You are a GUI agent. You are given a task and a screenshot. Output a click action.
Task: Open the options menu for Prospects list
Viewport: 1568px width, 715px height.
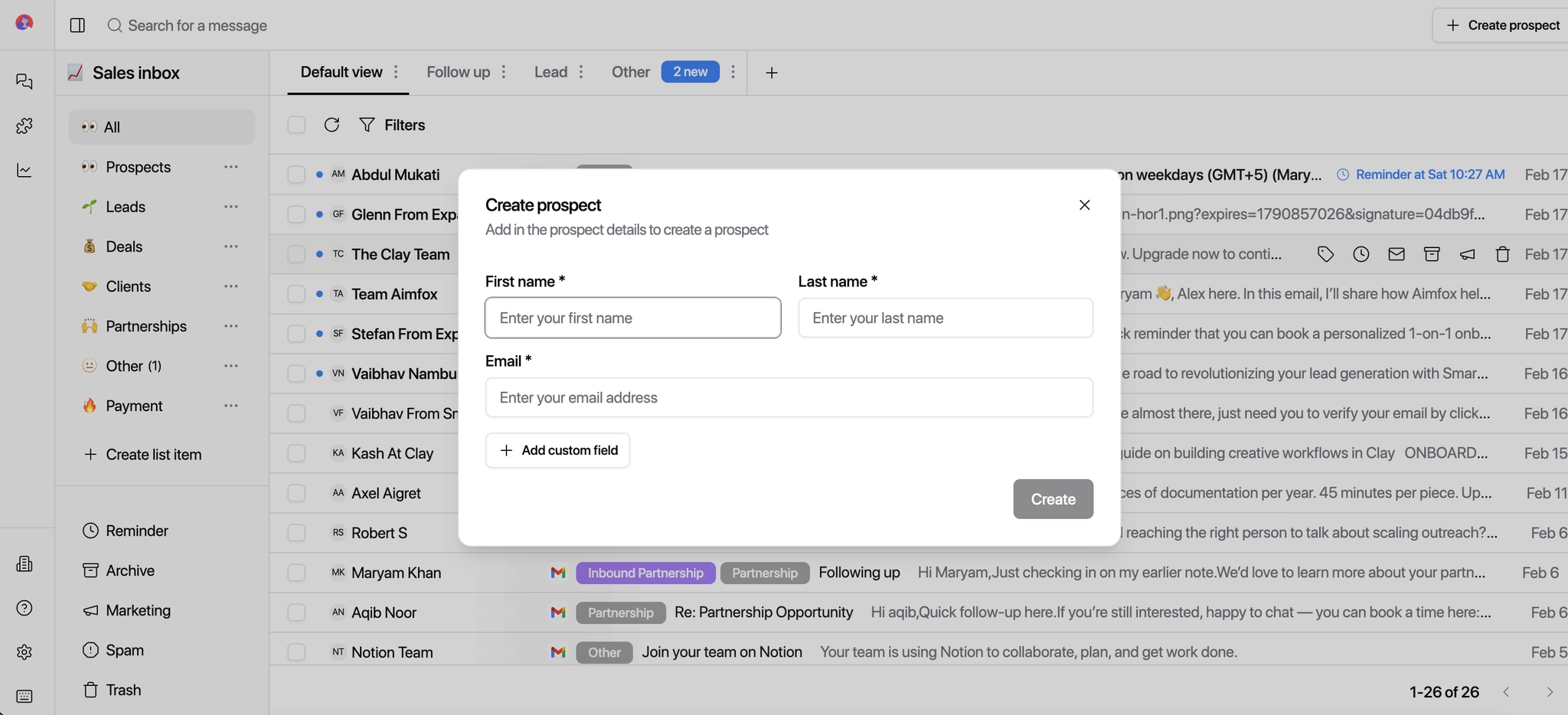point(231,167)
